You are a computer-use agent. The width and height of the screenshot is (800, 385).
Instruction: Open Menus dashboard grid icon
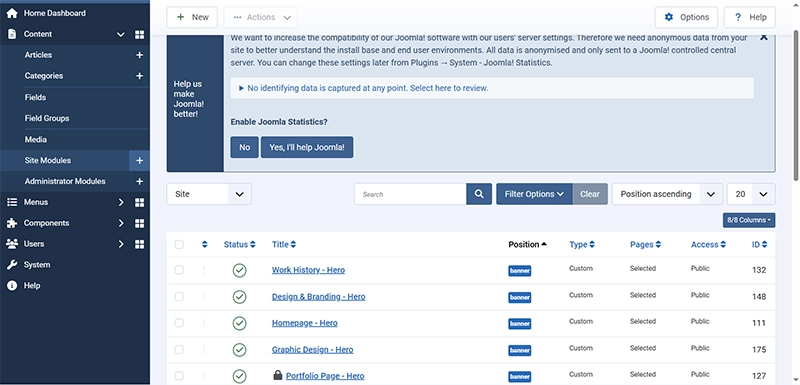click(x=139, y=202)
